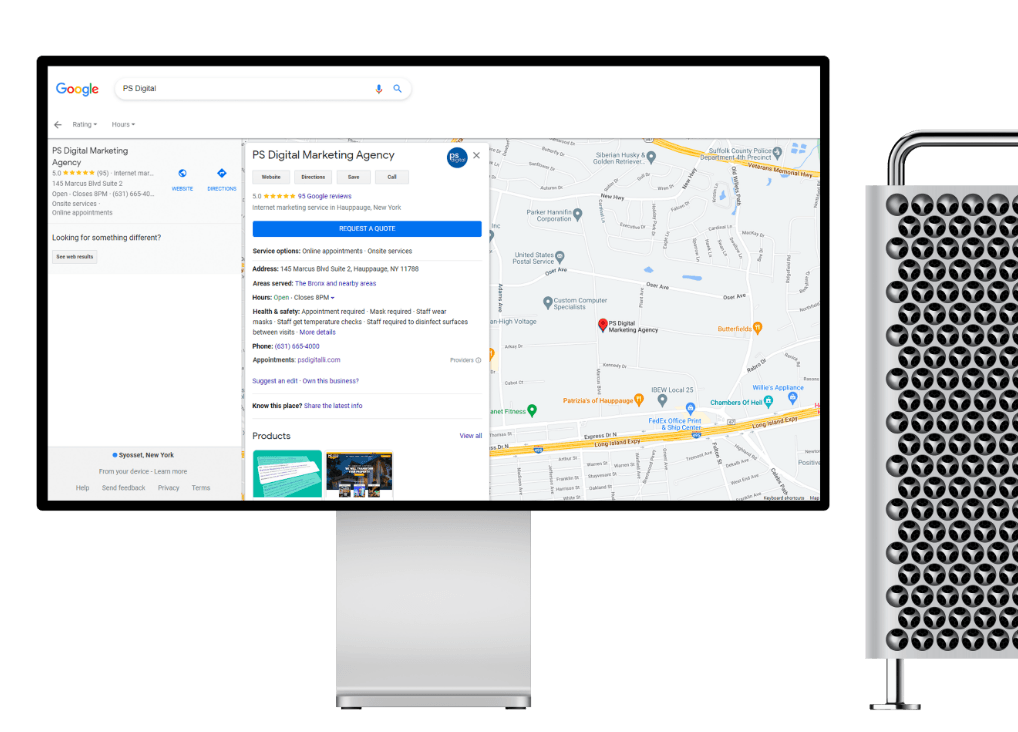Click Willie's Appliance map marker
The height and width of the screenshot is (732, 1018).
[x=792, y=398]
